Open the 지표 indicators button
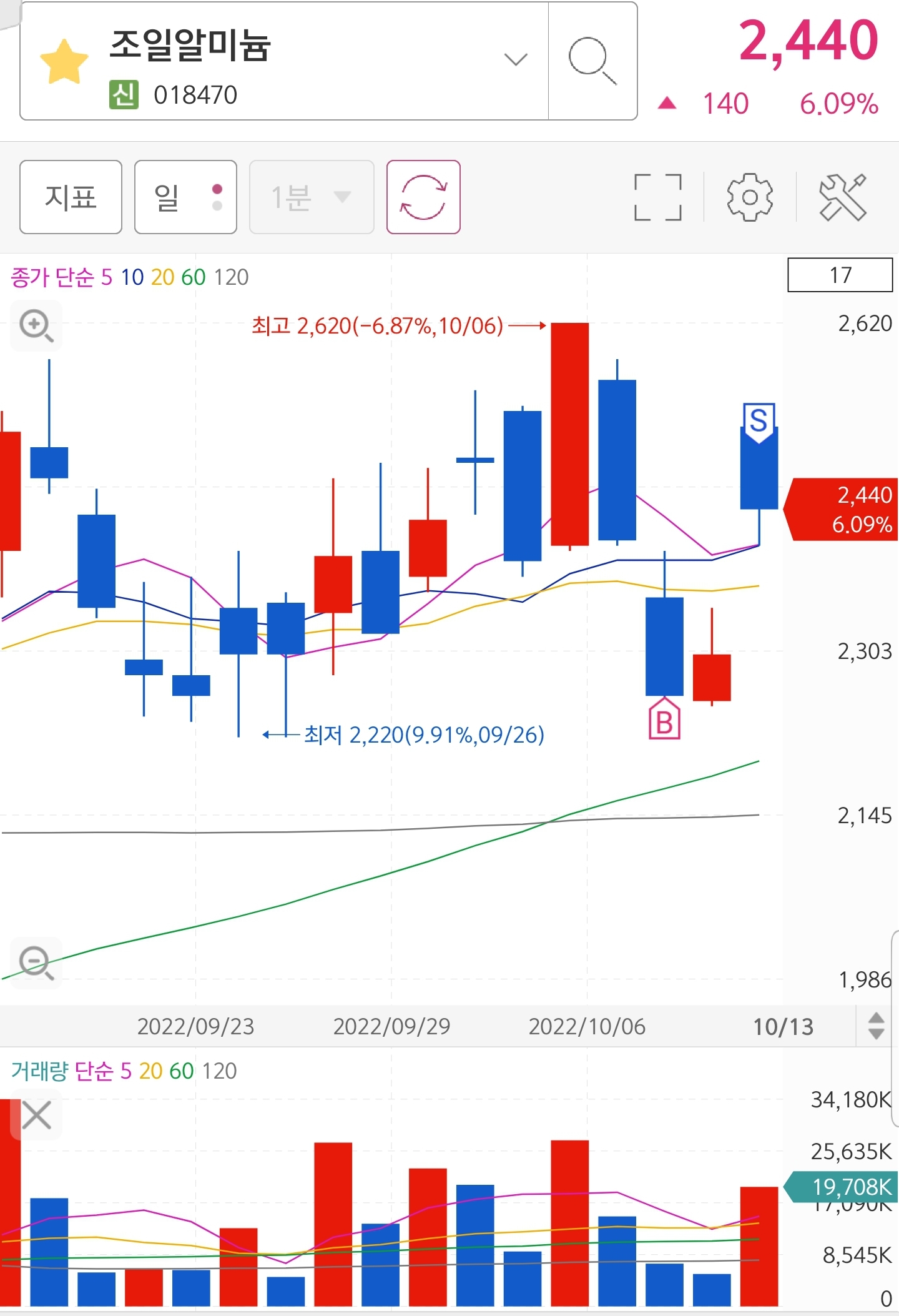 [71, 197]
